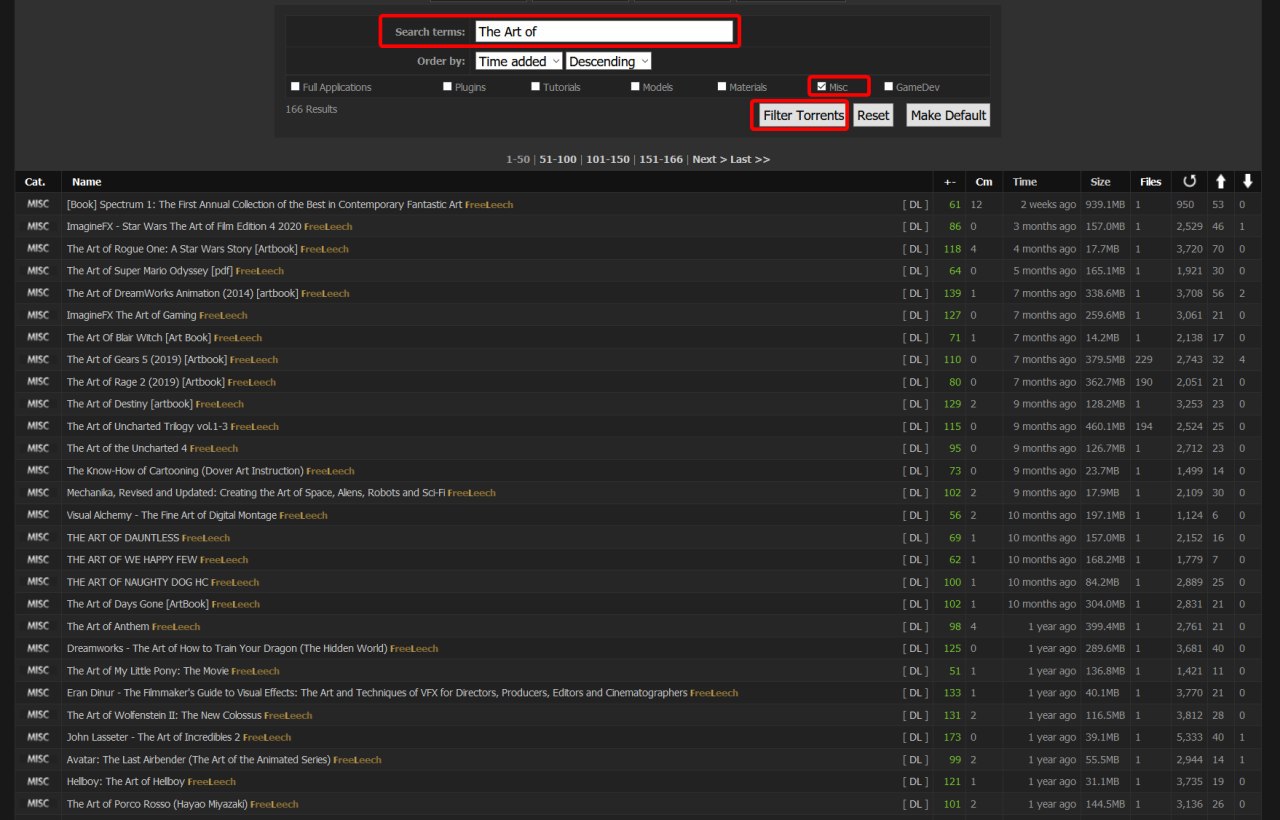The width and height of the screenshot is (1280, 820).
Task: Download The Art of Rogue One via DL
Action: tap(915, 249)
